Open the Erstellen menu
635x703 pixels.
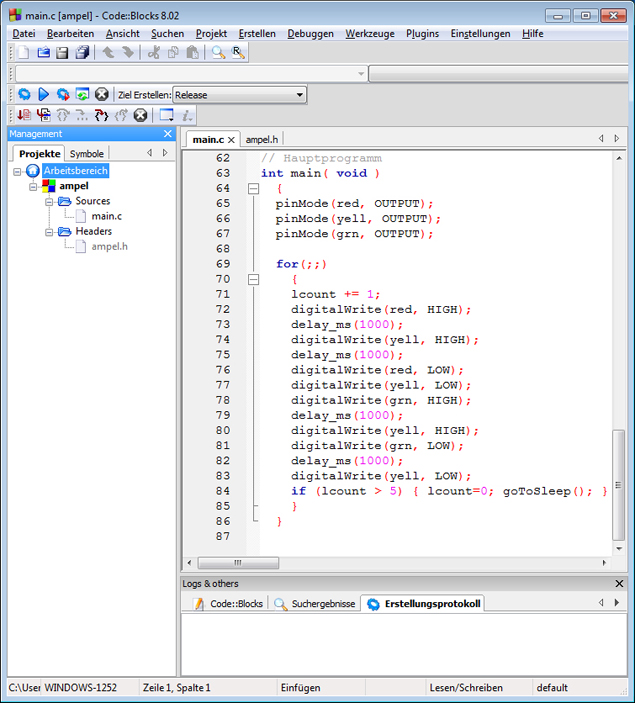[x=257, y=34]
